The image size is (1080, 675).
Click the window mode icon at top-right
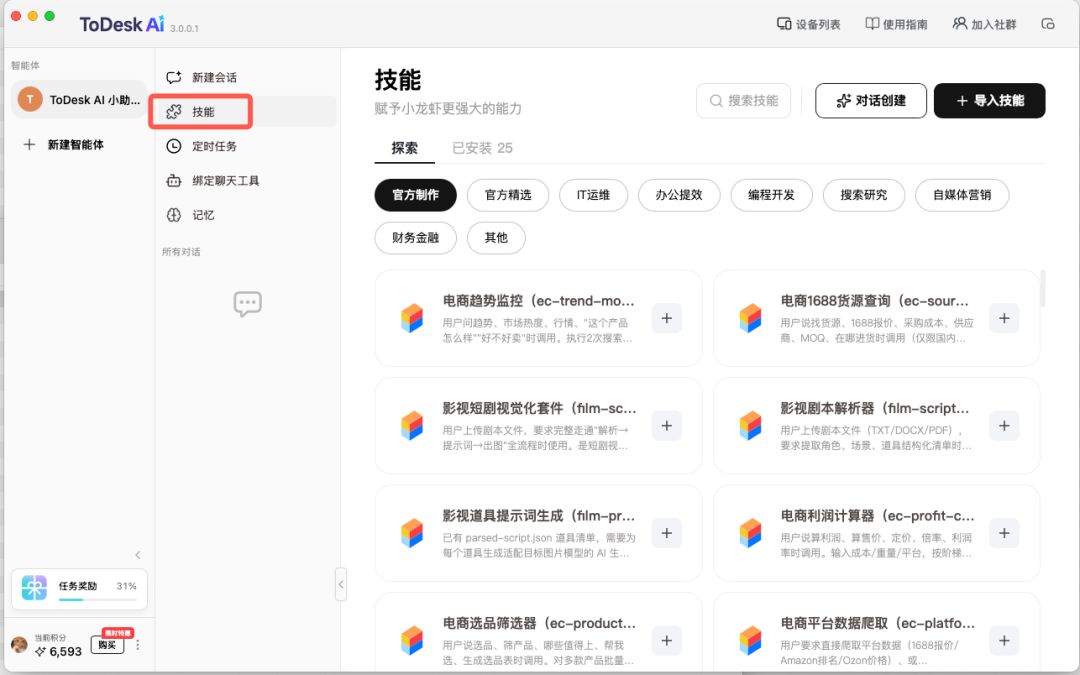1048,24
